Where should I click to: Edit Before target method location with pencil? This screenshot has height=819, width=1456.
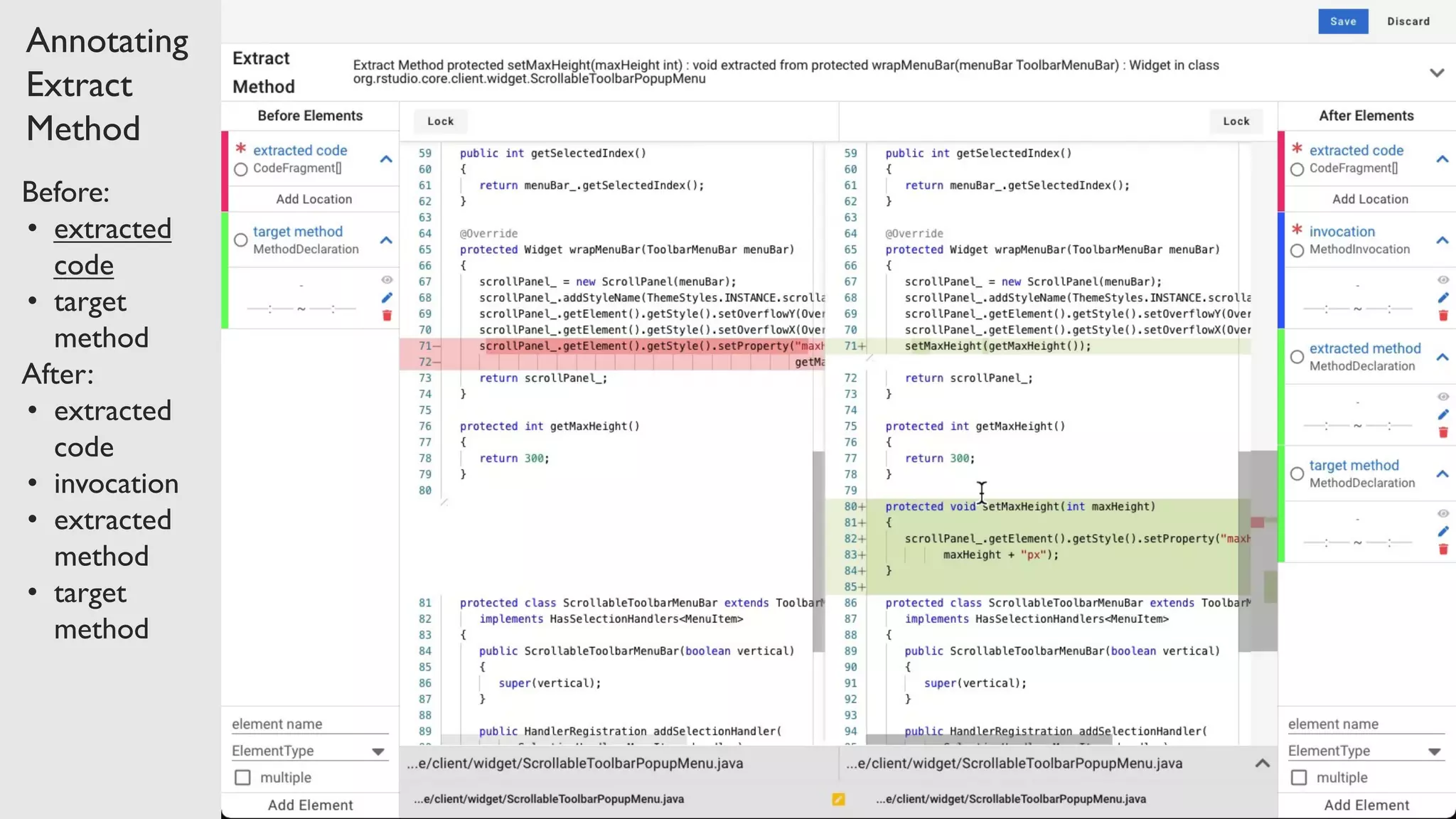(387, 298)
